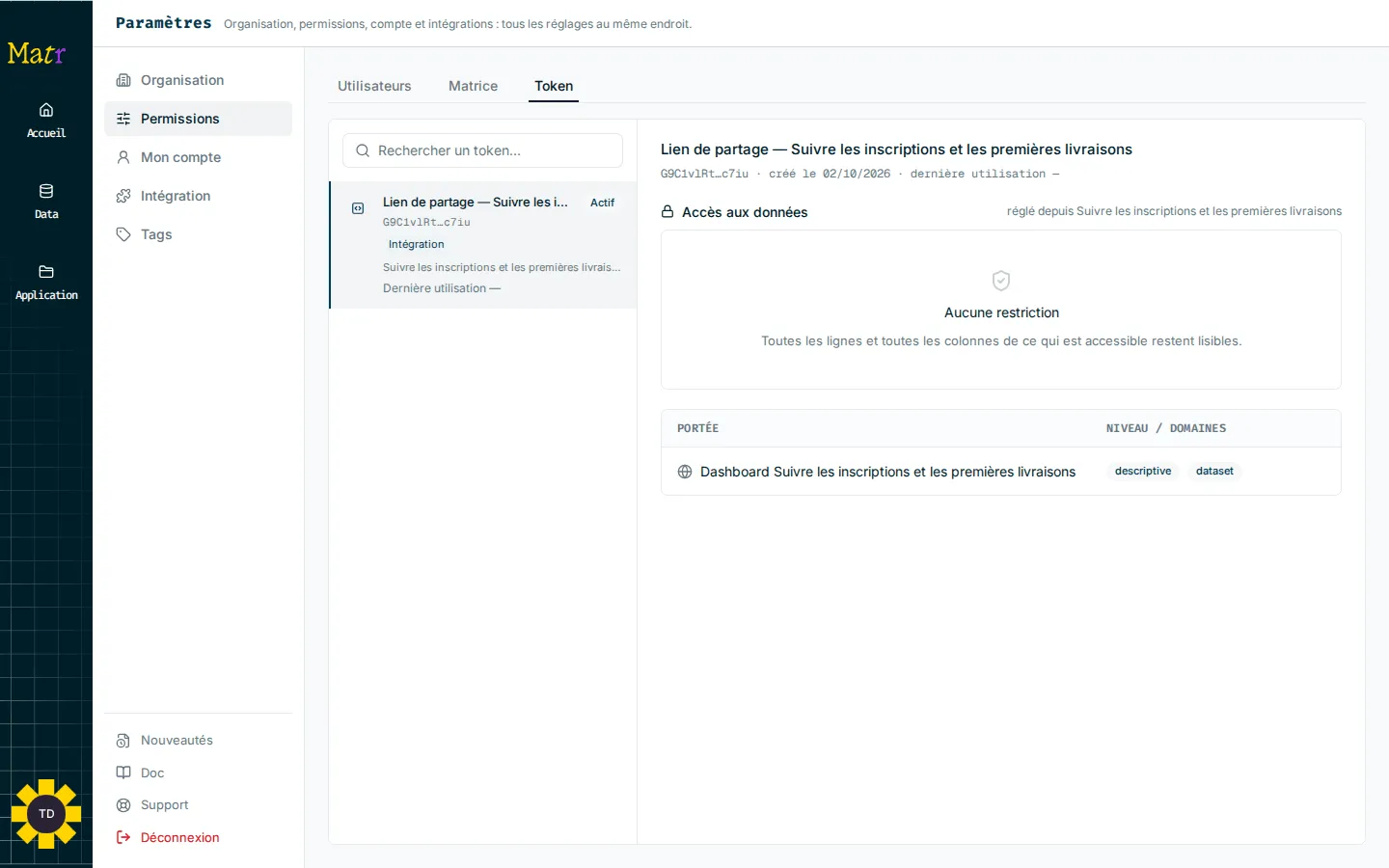Open the Data database icon
Viewport: 1389px width, 868px height.
point(46,191)
